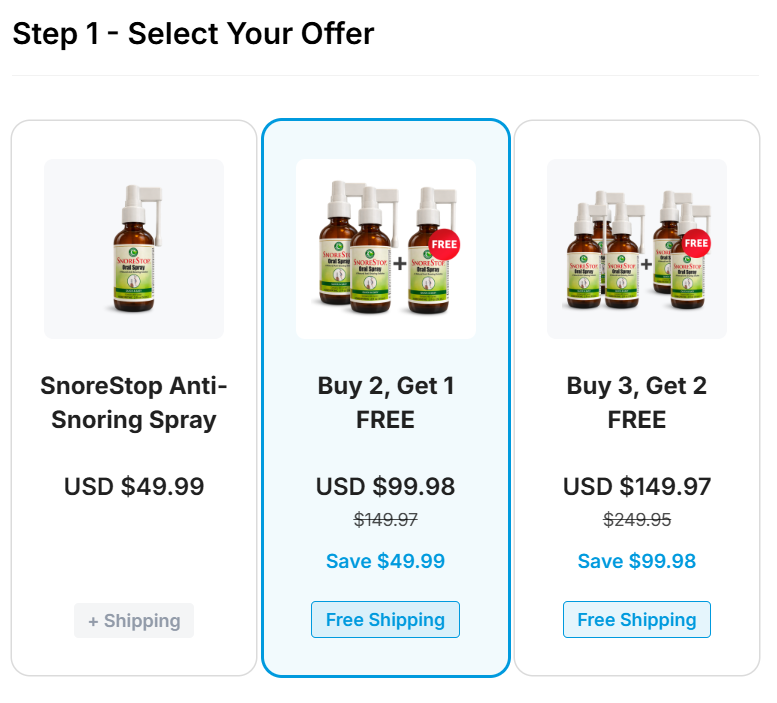
Task: Click the red FREE badge on right offer
Action: [x=696, y=243]
